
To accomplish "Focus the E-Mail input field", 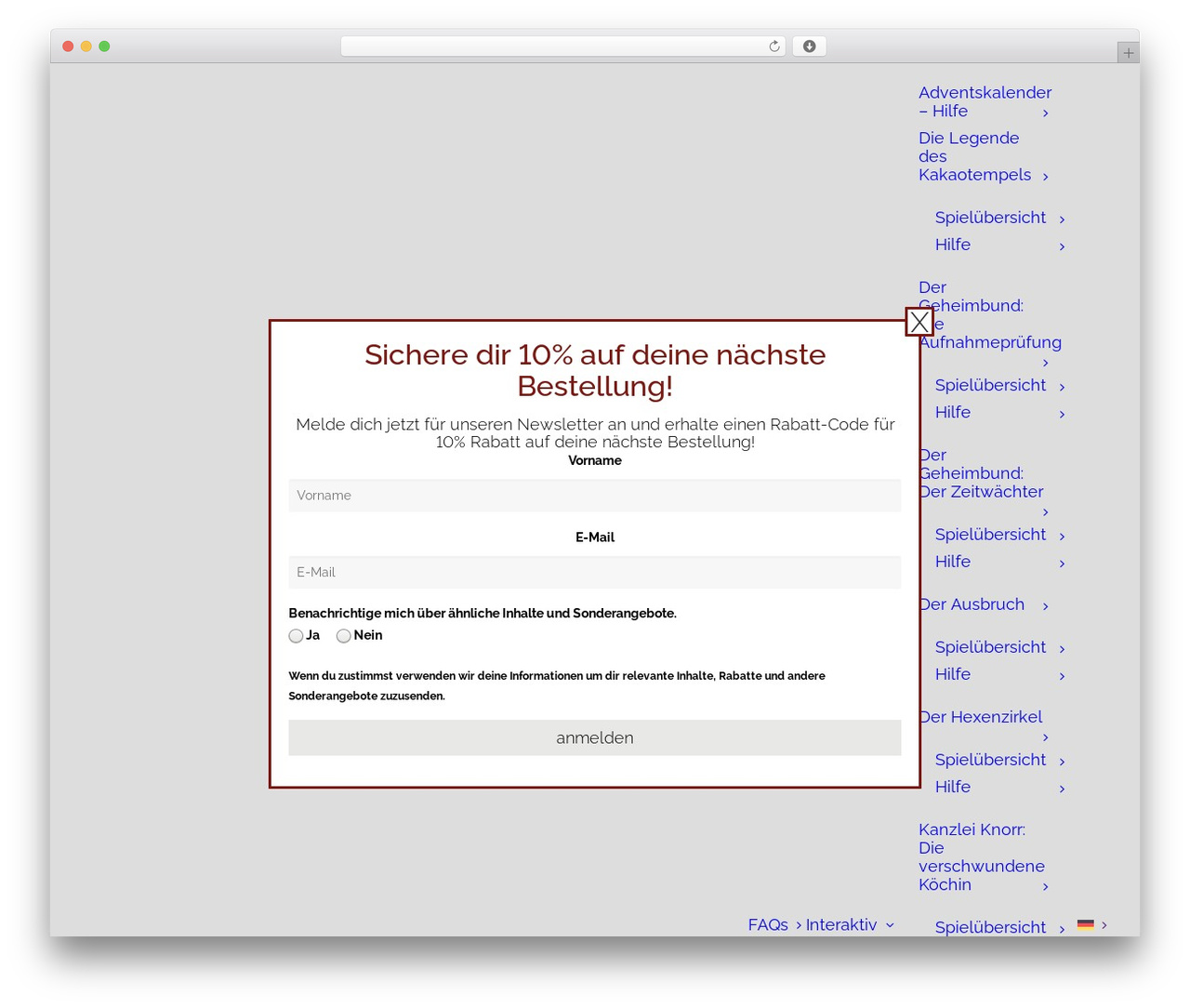I will point(595,572).
